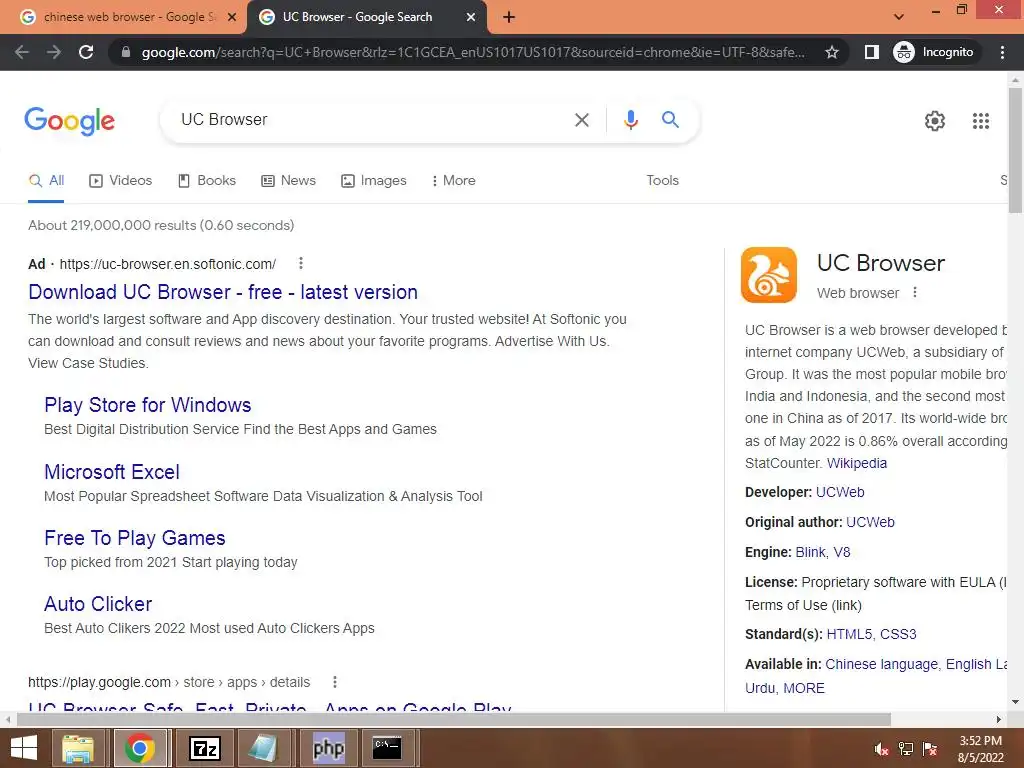1024x768 pixels.
Task: Follow the Wikipedia link in the panel
Action: pyautogui.click(x=857, y=463)
